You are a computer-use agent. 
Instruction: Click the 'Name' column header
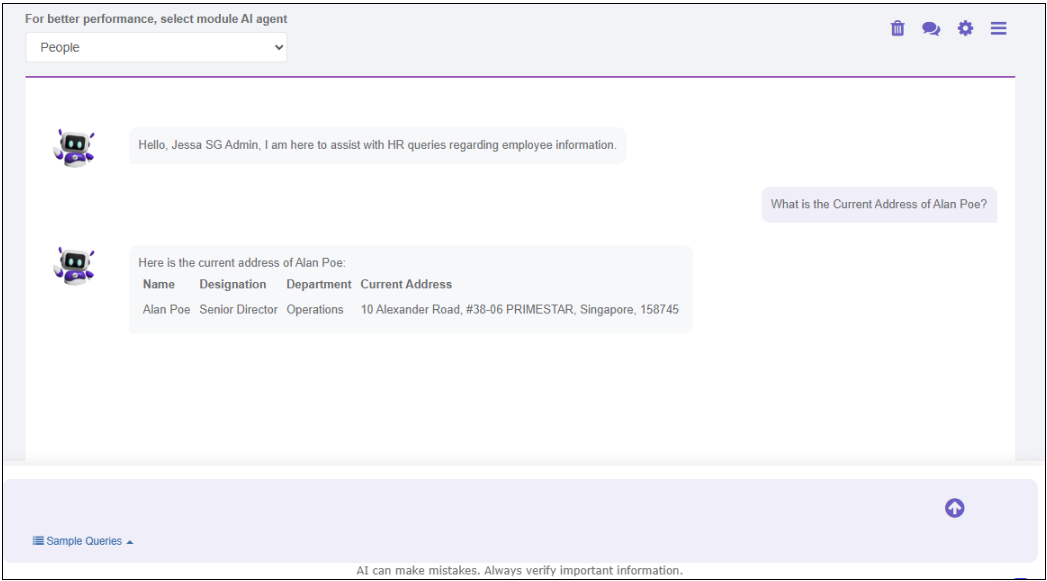159,284
